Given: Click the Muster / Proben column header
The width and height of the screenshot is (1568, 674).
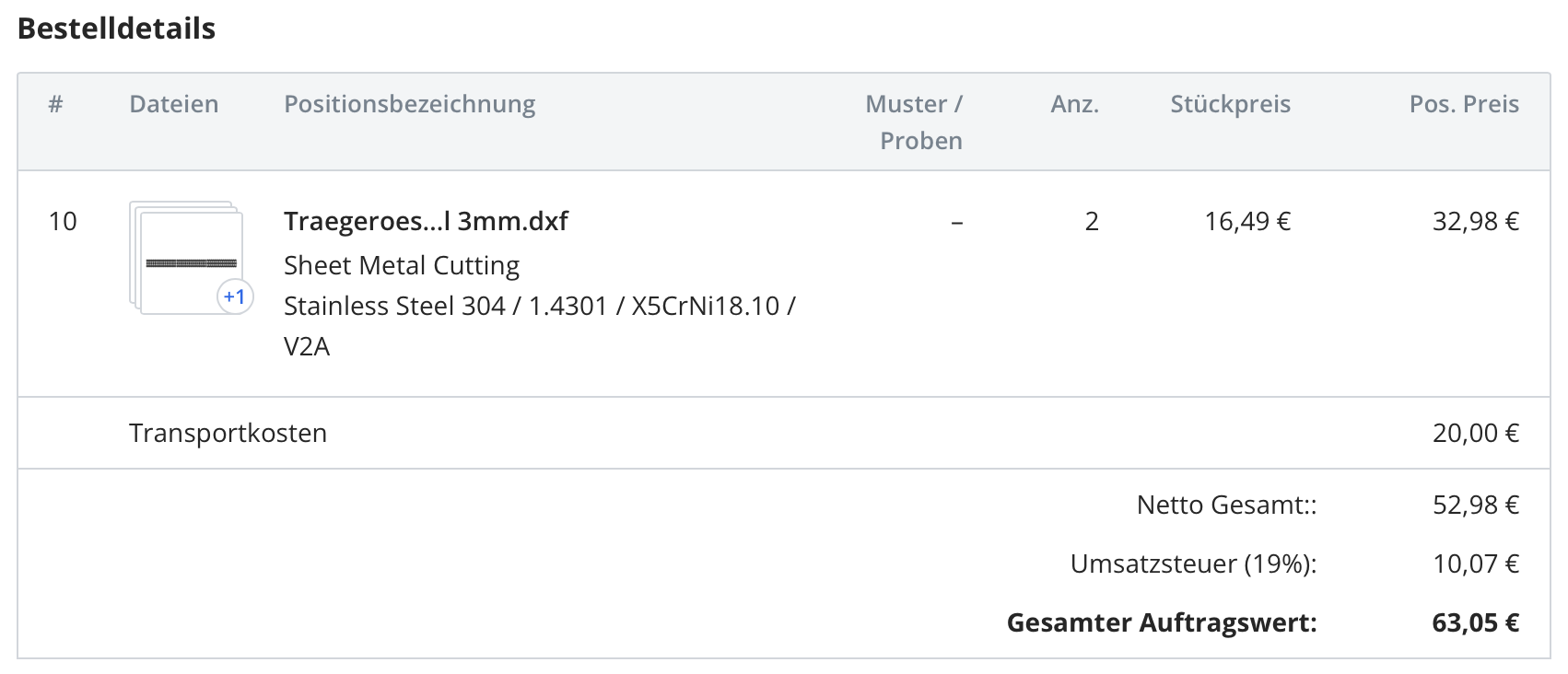Looking at the screenshot, I should 914,122.
